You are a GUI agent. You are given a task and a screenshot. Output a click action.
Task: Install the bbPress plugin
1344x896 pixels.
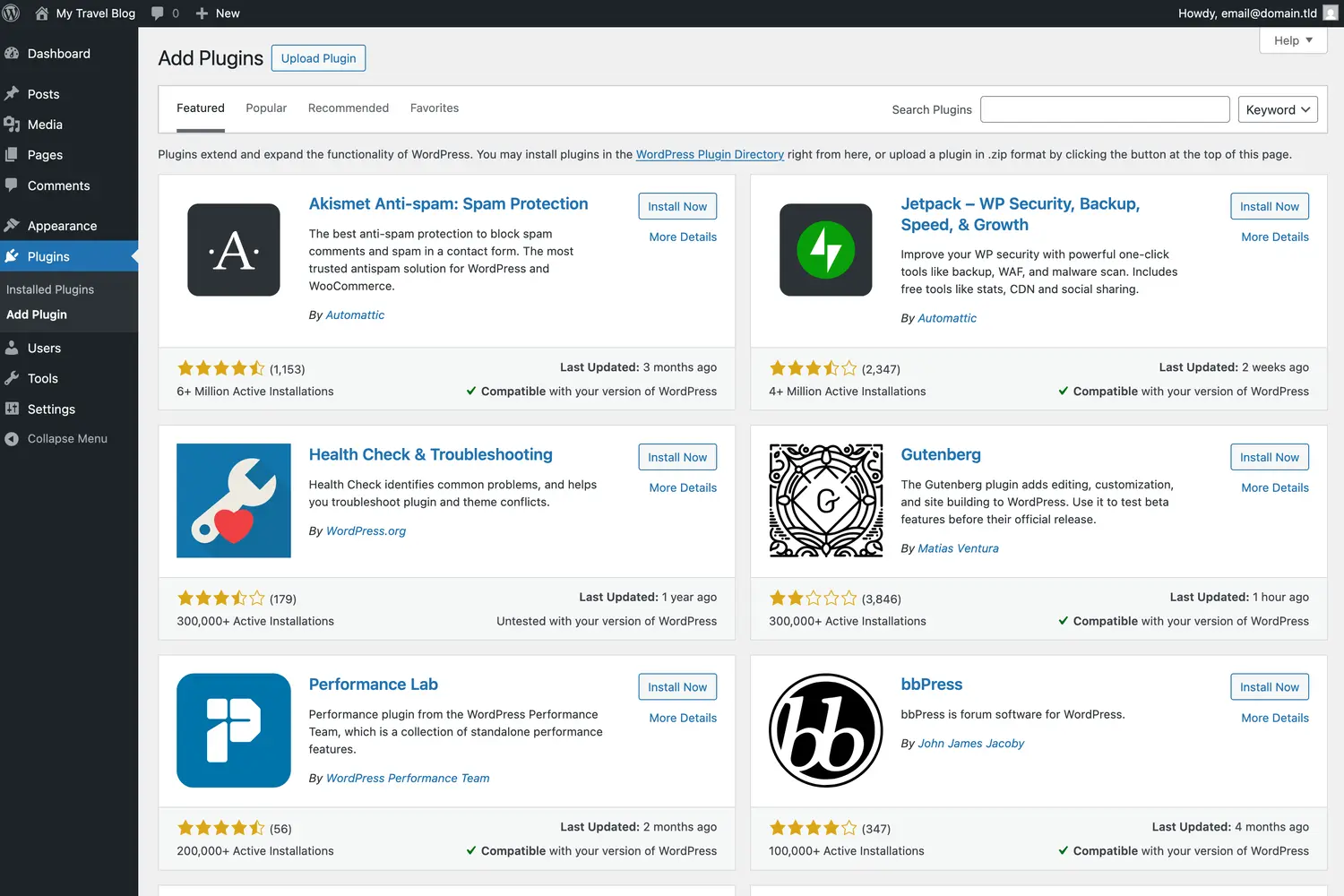click(x=1270, y=687)
